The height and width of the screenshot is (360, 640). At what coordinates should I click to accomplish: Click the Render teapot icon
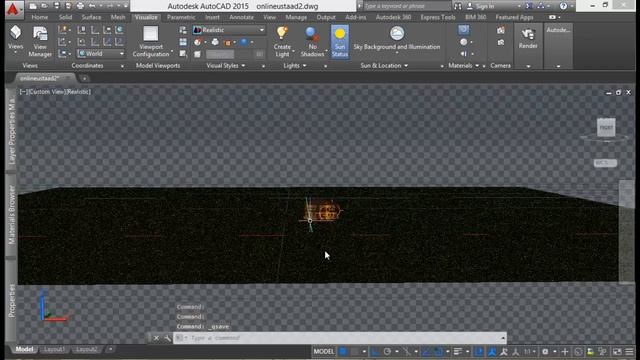tap(528, 34)
